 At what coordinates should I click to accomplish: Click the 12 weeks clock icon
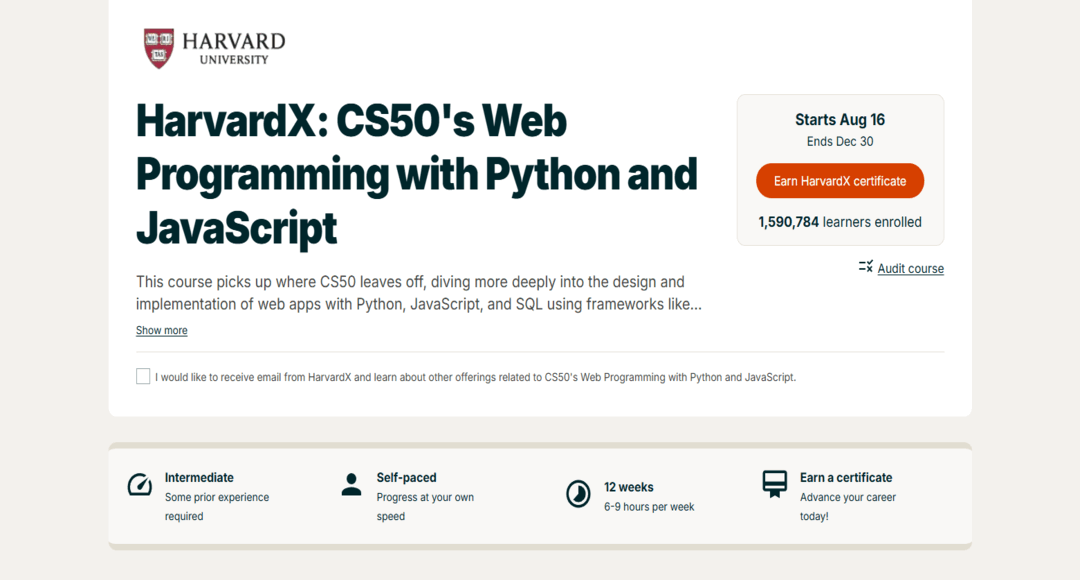click(x=578, y=494)
